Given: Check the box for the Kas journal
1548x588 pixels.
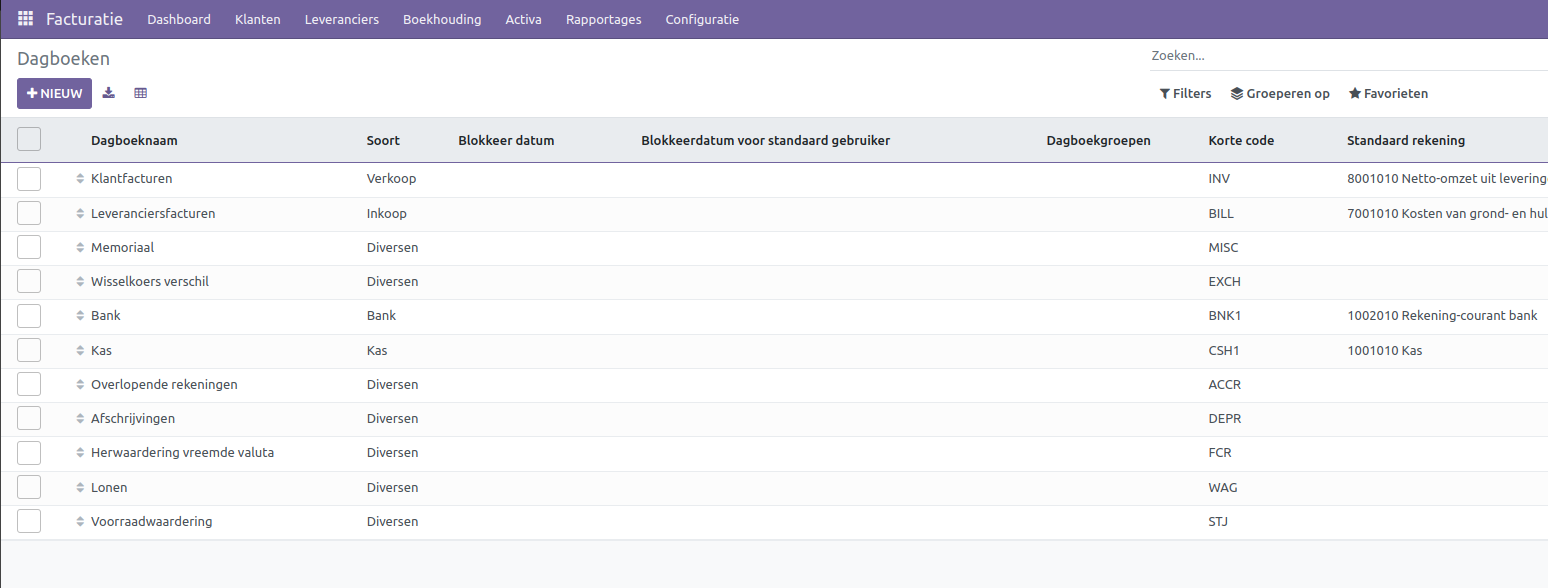Looking at the screenshot, I should (29, 351).
